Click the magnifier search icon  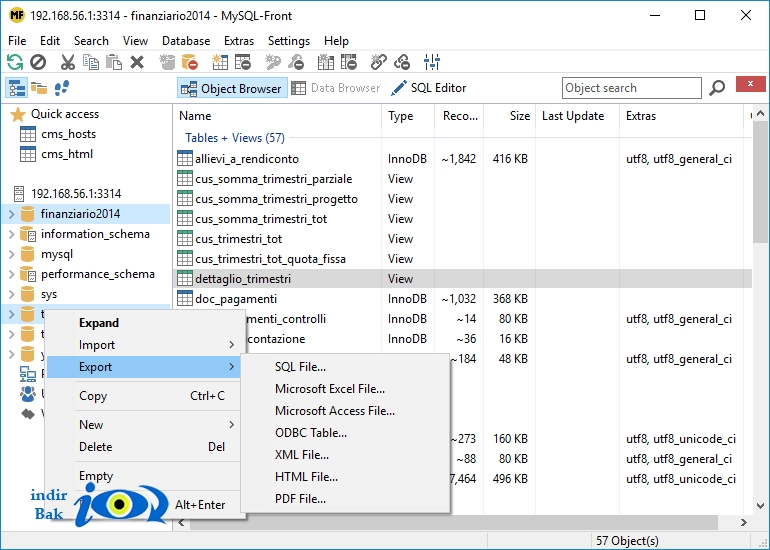tap(717, 88)
